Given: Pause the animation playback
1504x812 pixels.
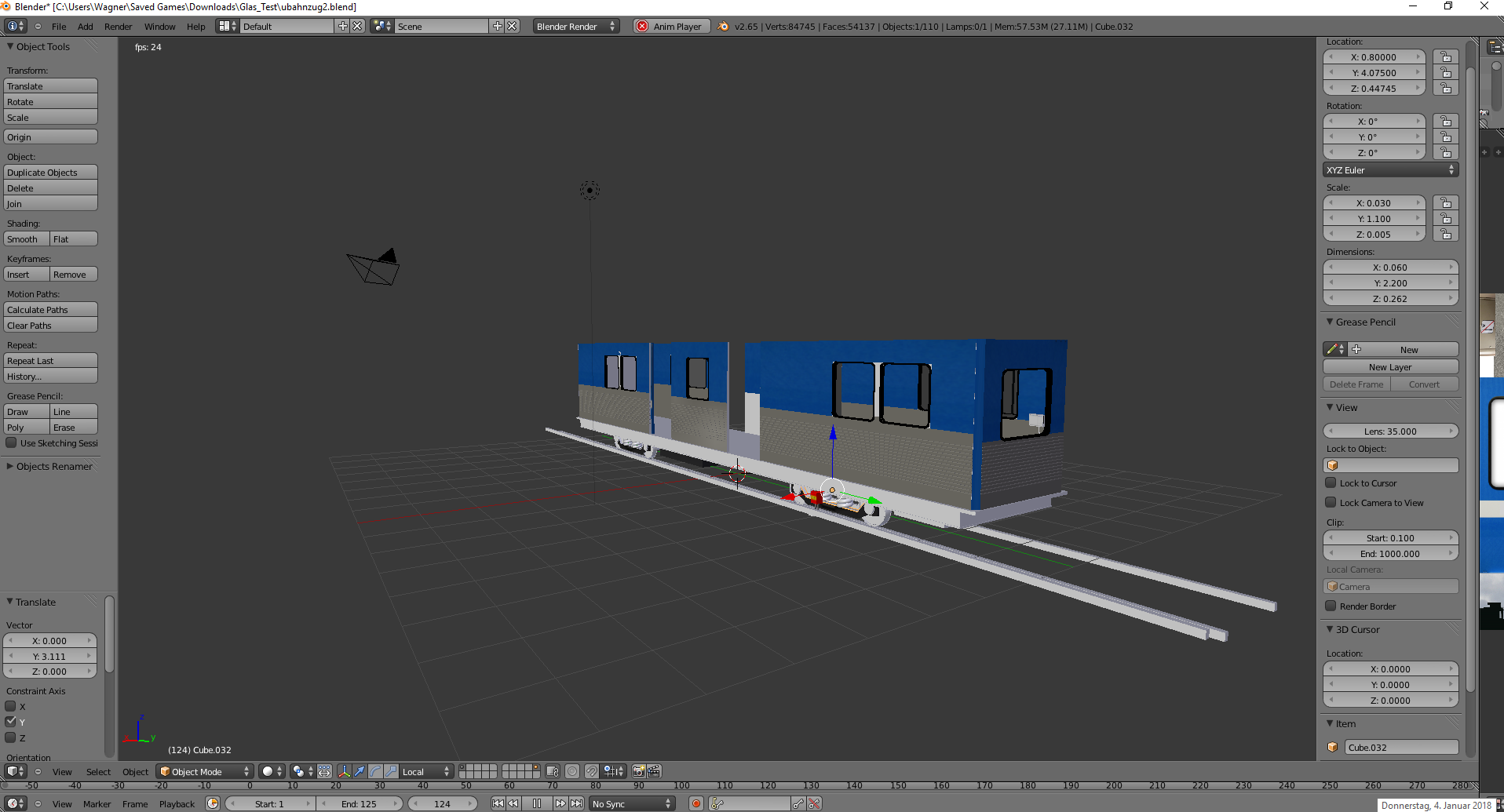Looking at the screenshot, I should coord(537,804).
